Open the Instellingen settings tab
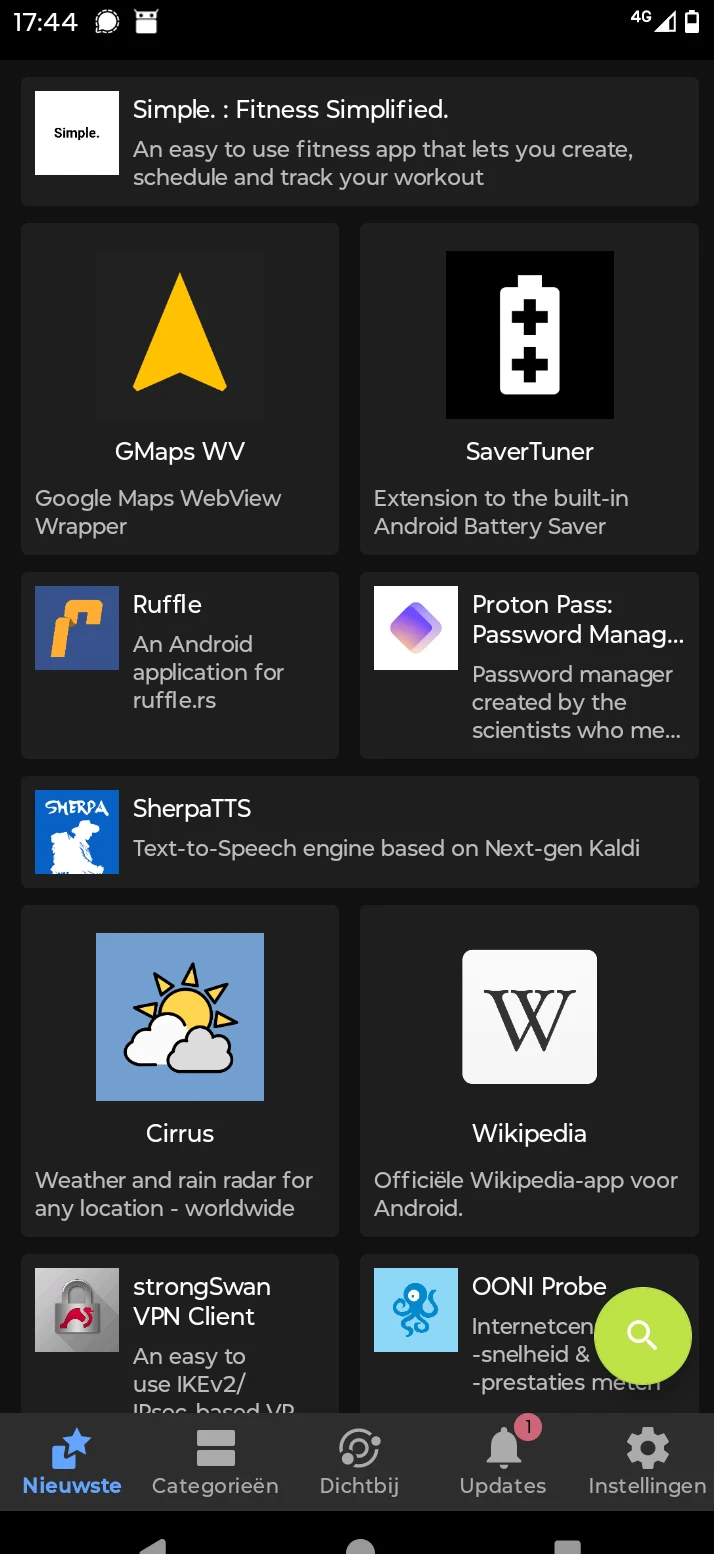Image resolution: width=714 pixels, height=1554 pixels. (647, 1461)
